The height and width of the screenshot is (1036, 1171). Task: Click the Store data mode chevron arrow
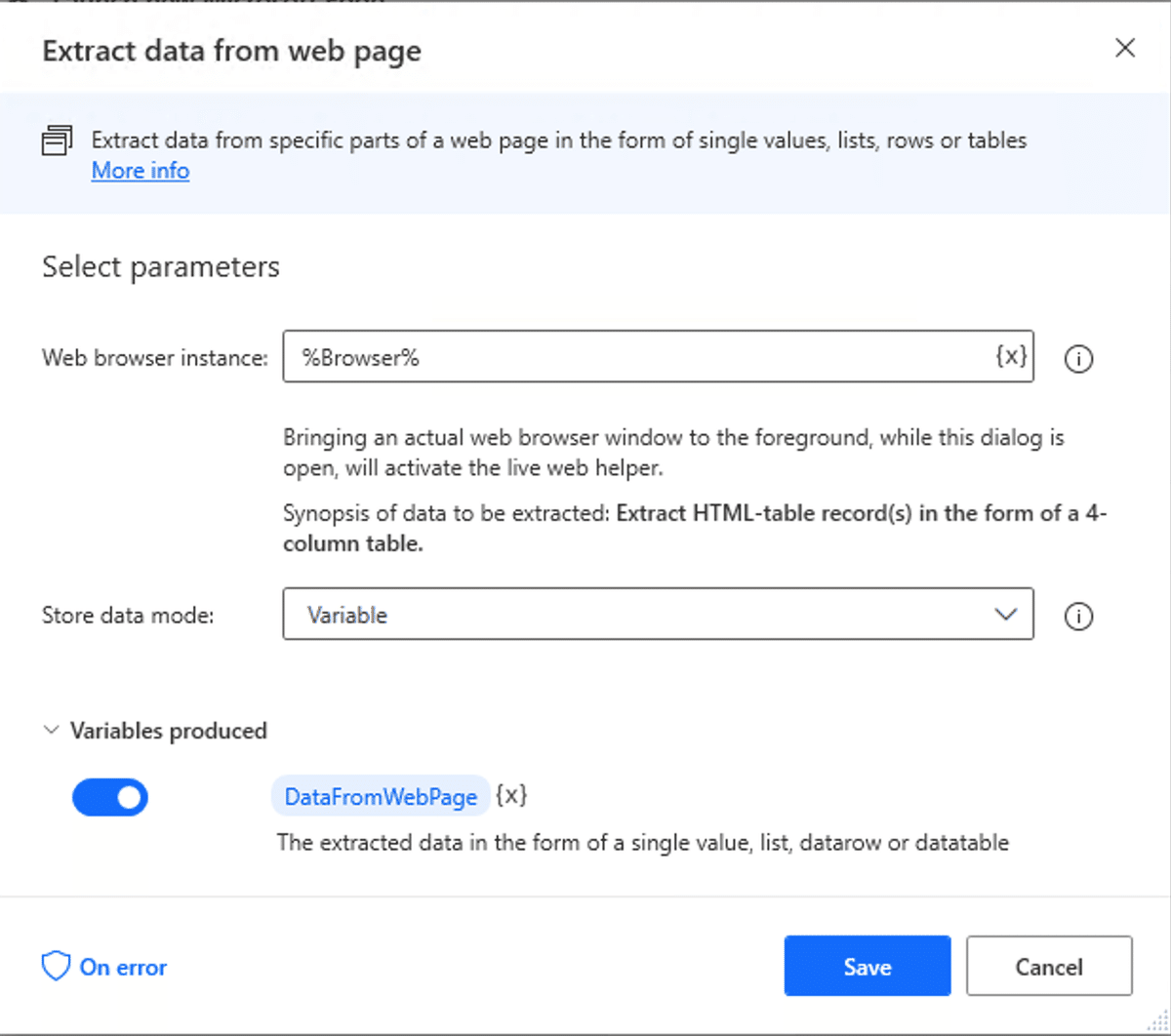(x=1005, y=615)
